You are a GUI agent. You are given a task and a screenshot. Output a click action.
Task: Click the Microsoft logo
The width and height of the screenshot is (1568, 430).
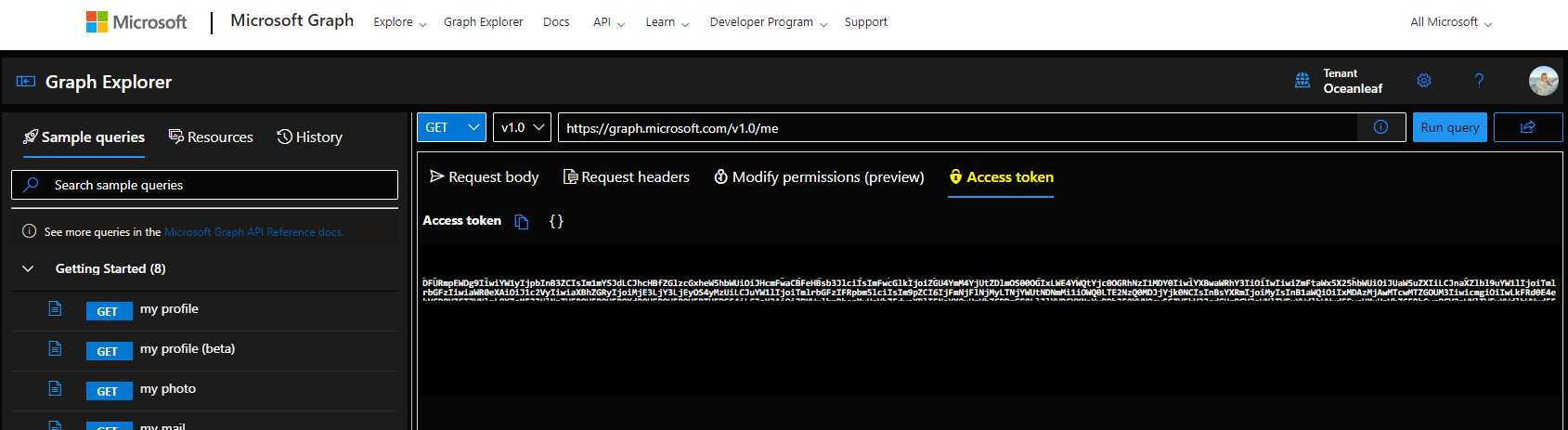(x=136, y=22)
